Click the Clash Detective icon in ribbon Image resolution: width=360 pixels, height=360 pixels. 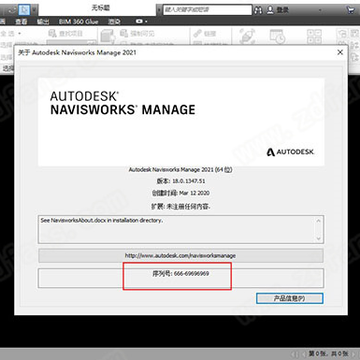(248, 36)
